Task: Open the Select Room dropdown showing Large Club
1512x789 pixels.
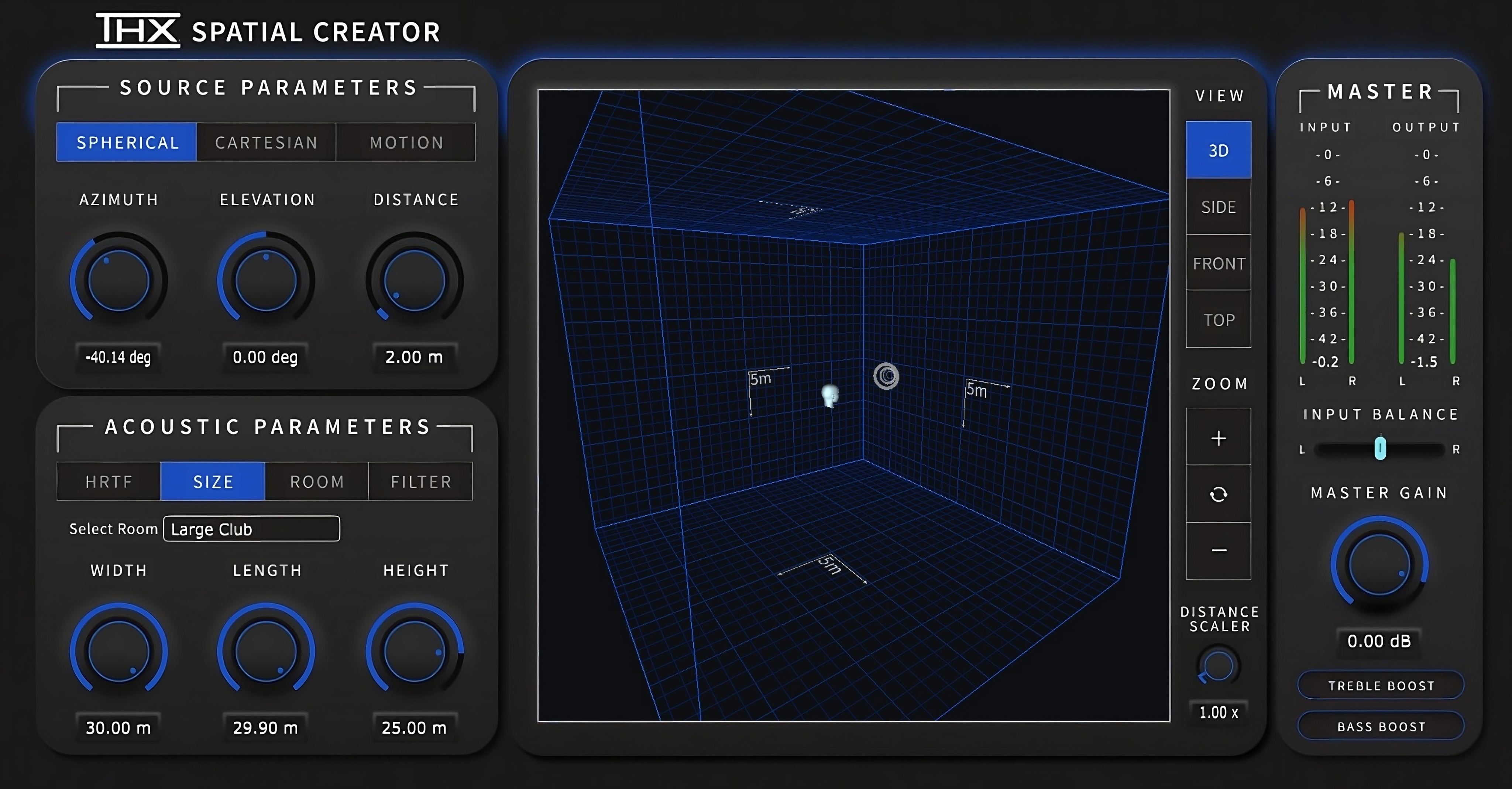Action: click(x=252, y=529)
